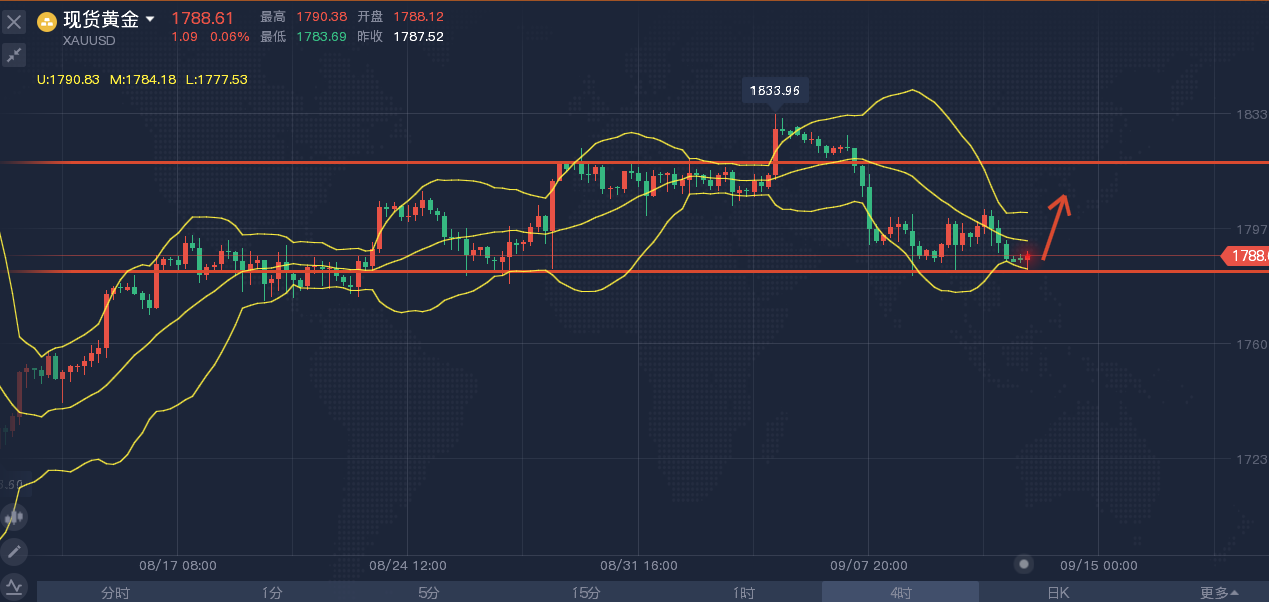This screenshot has width=1269, height=602.
Task: Click the exit-fullscreen collapse arrows icon
Action: click(x=14, y=54)
